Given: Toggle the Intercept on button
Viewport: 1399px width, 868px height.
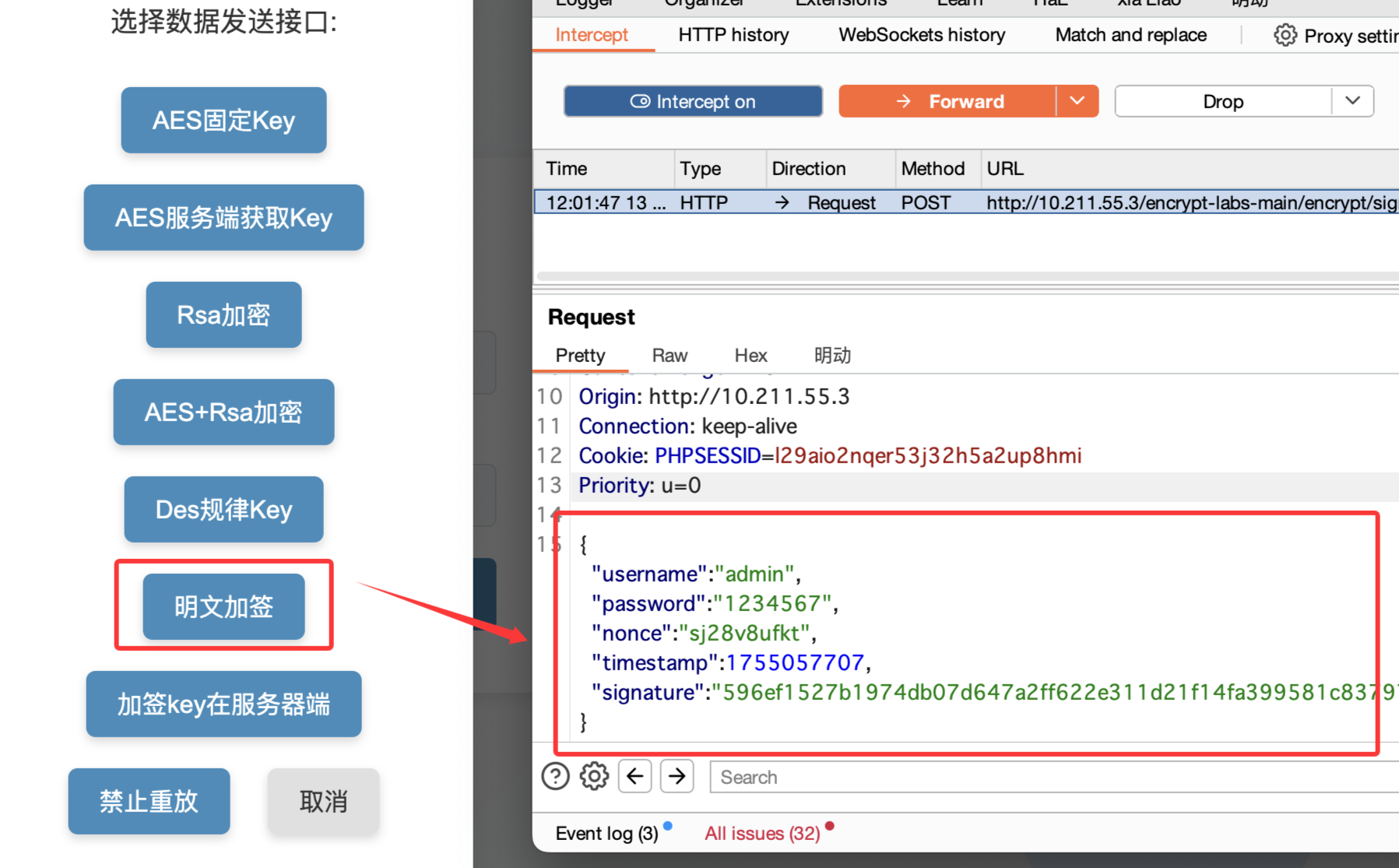Looking at the screenshot, I should click(x=693, y=101).
